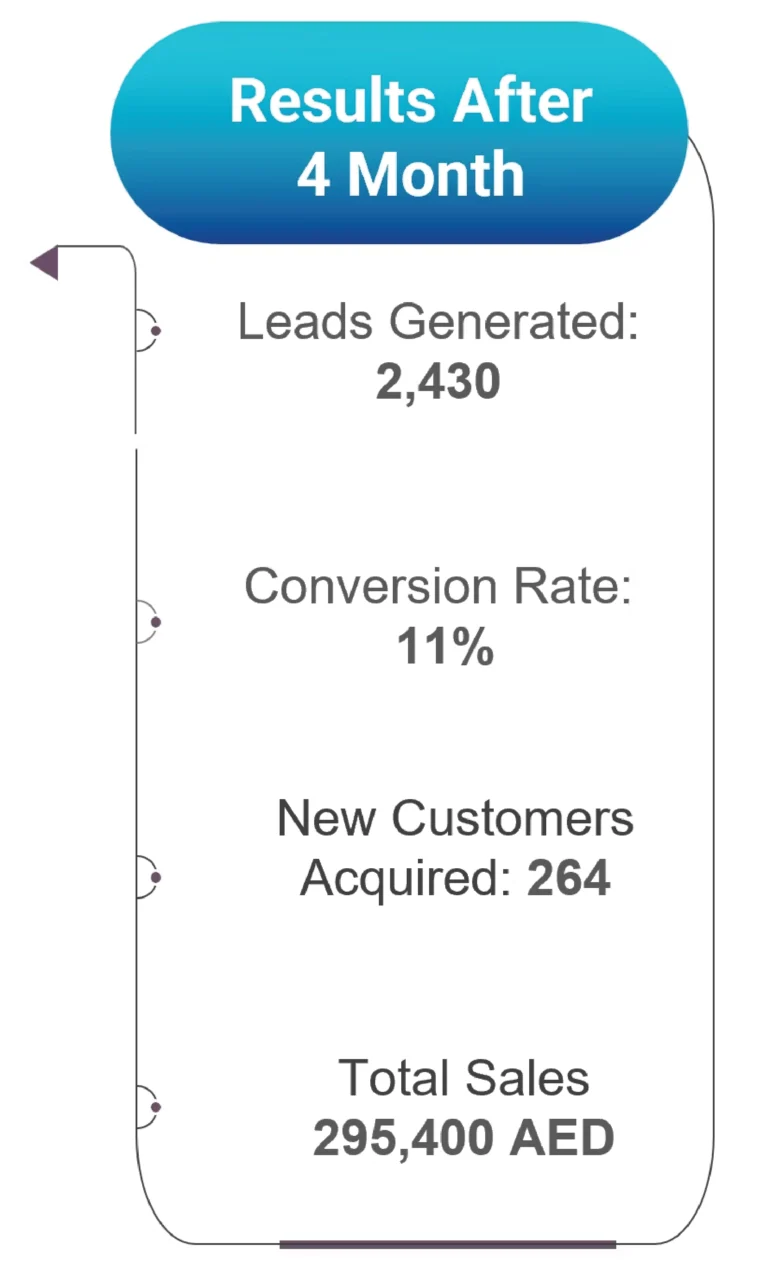Select the bullet dot beside Total Sales
Viewport: 768px width, 1275px height.
click(156, 1107)
